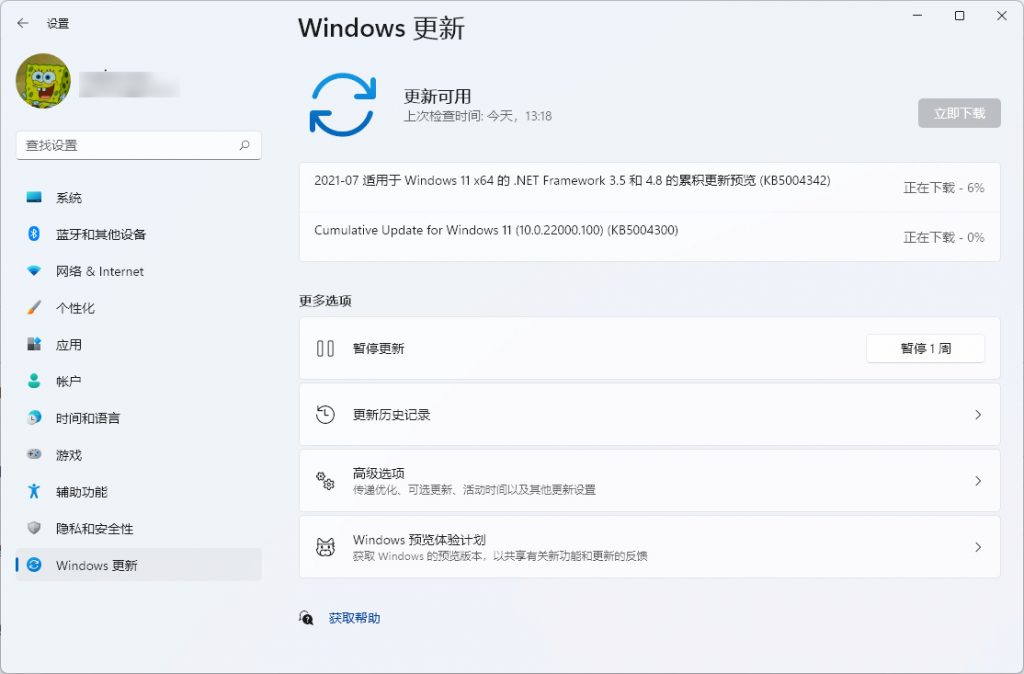Click the paintbrush icon for 个性化
The height and width of the screenshot is (674, 1024).
34,308
